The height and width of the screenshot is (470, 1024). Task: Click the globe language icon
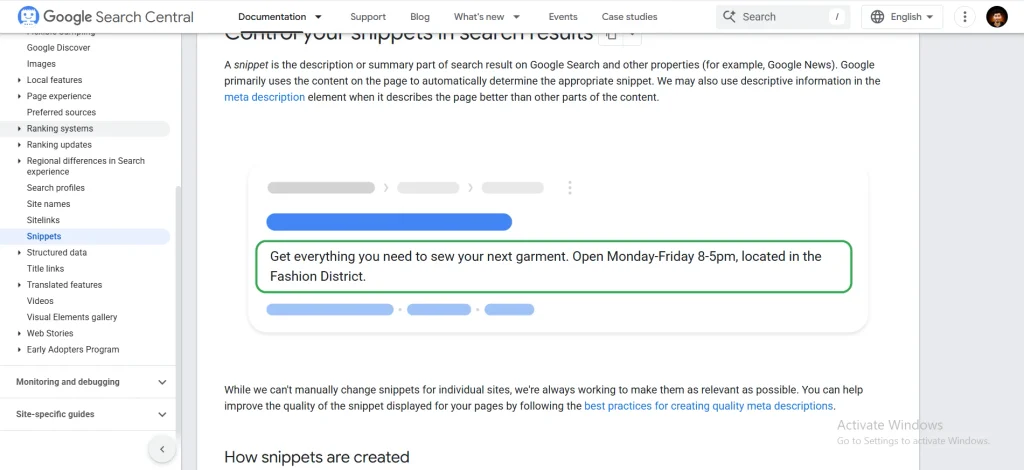pyautogui.click(x=877, y=17)
